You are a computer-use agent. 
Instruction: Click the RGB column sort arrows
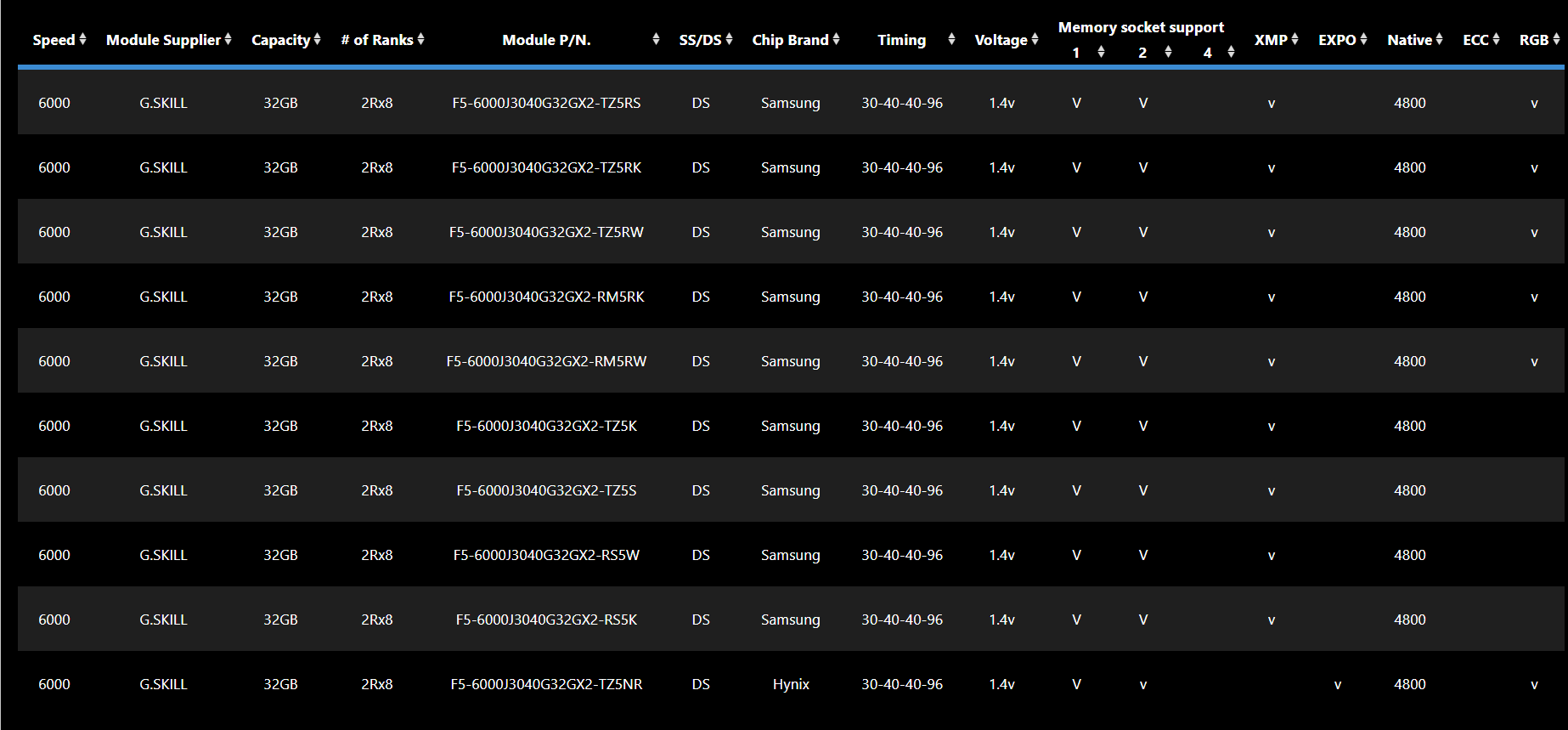(x=1556, y=39)
